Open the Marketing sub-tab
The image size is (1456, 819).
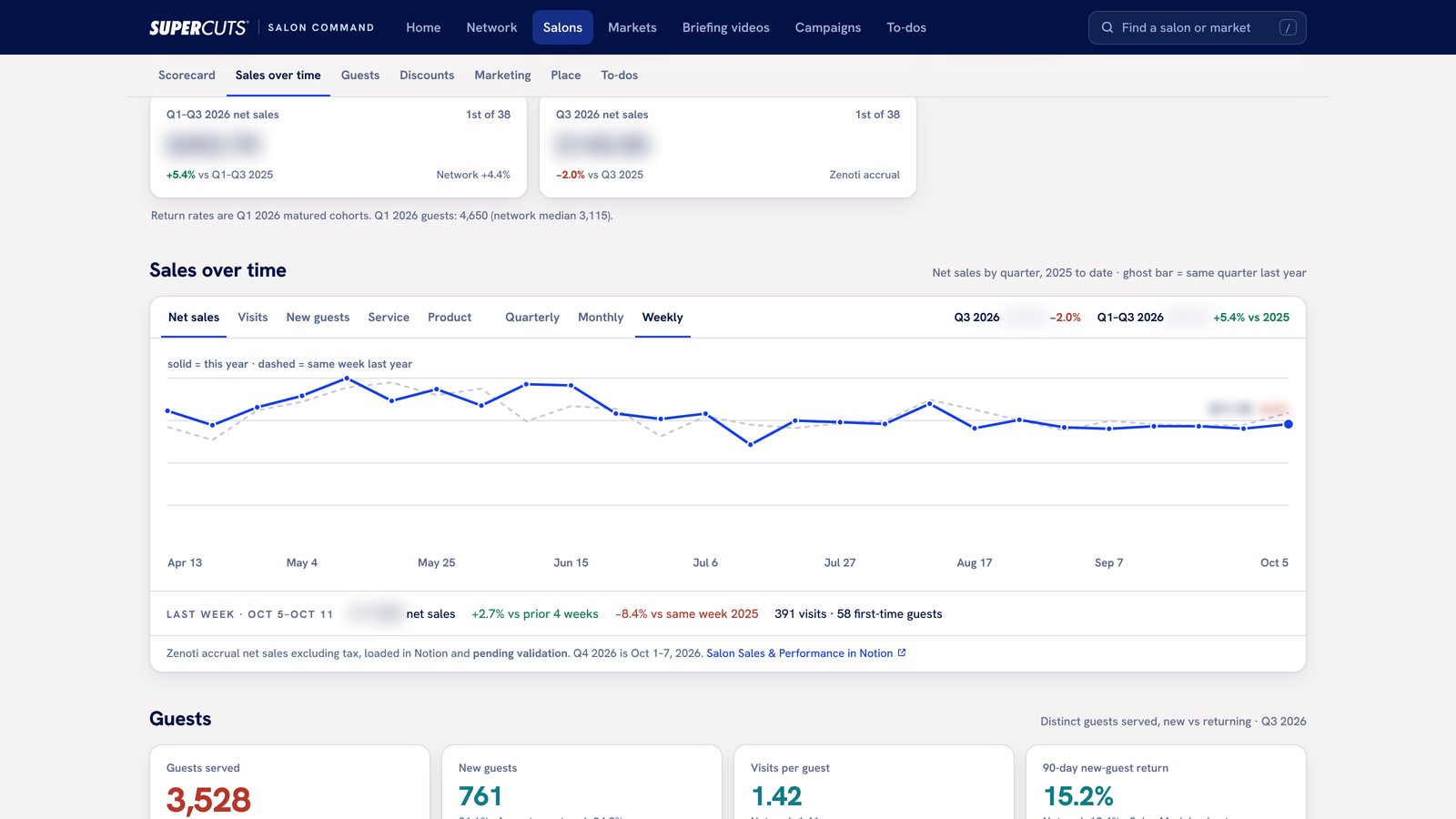(502, 76)
